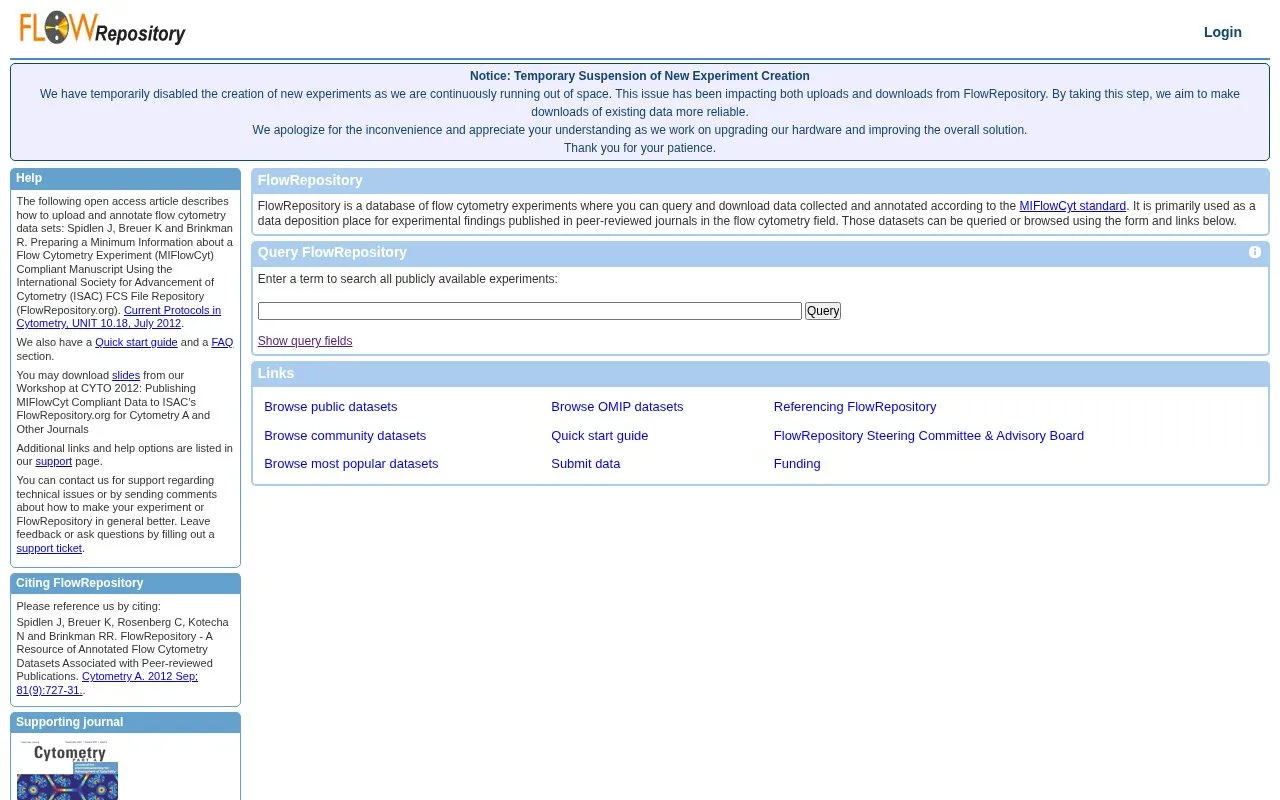Click the Help panel header
Viewport: 1280px width, 800px height.
point(125,179)
